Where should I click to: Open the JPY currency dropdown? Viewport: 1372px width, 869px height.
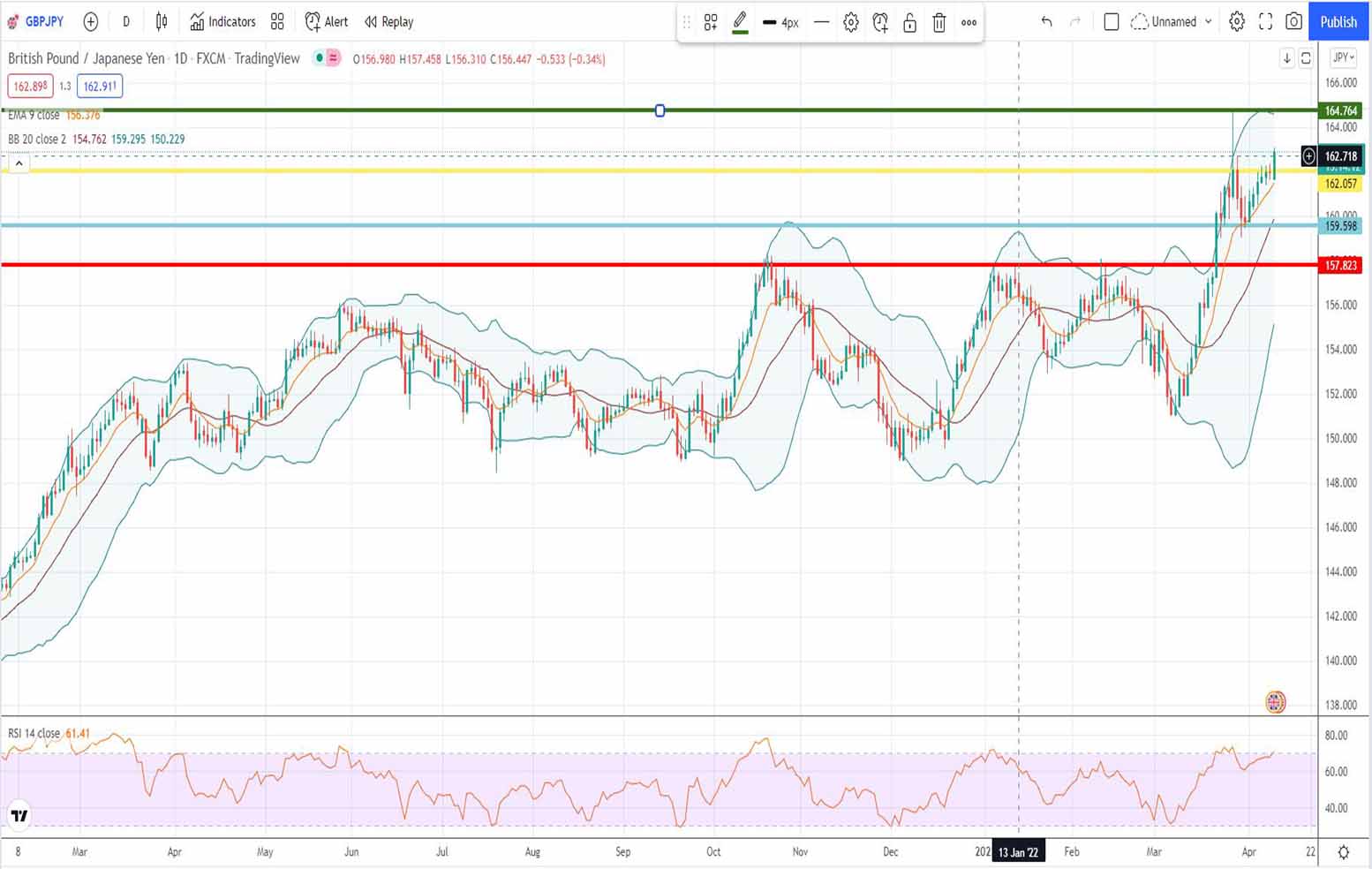pos(1342,58)
